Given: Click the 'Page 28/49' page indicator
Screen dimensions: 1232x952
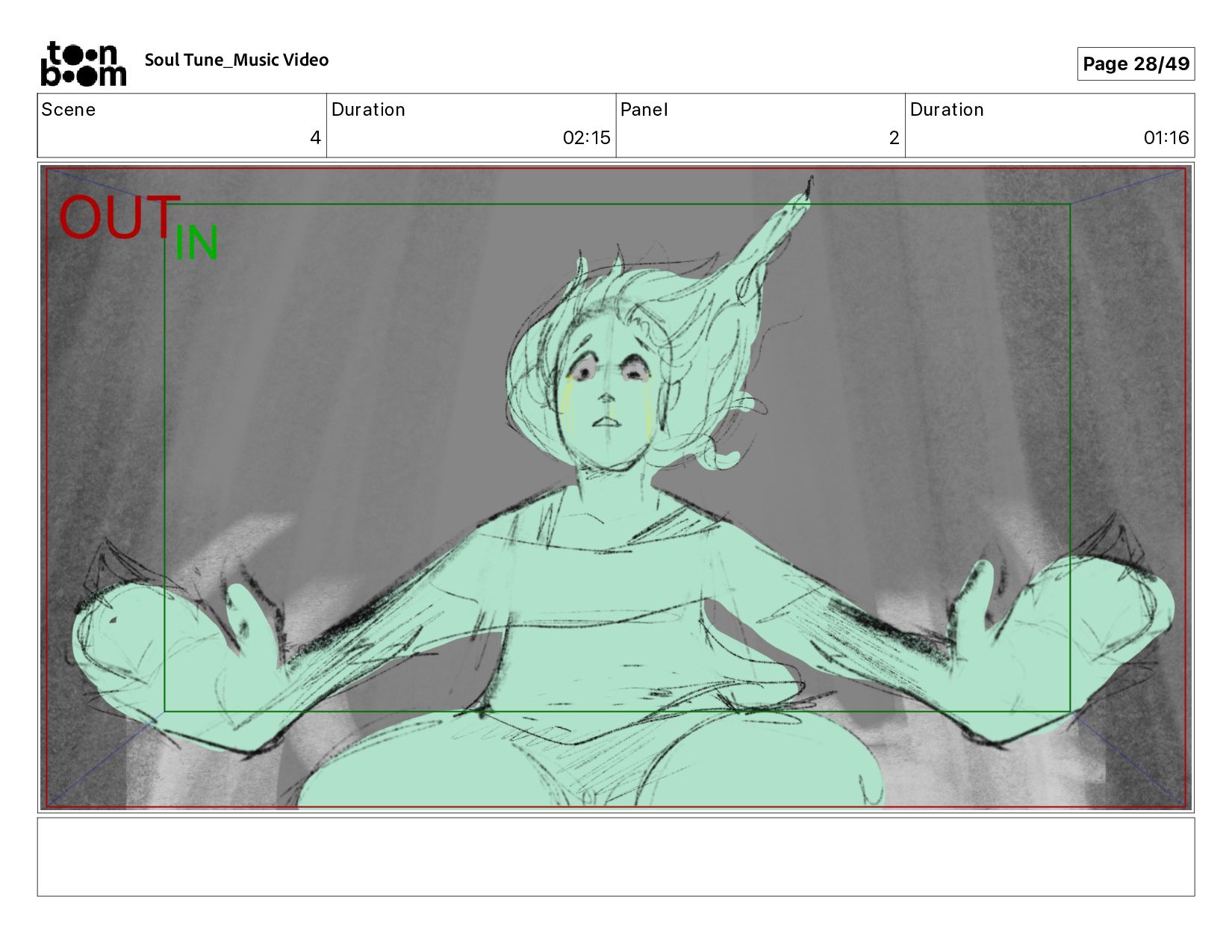Looking at the screenshot, I should point(1136,63).
